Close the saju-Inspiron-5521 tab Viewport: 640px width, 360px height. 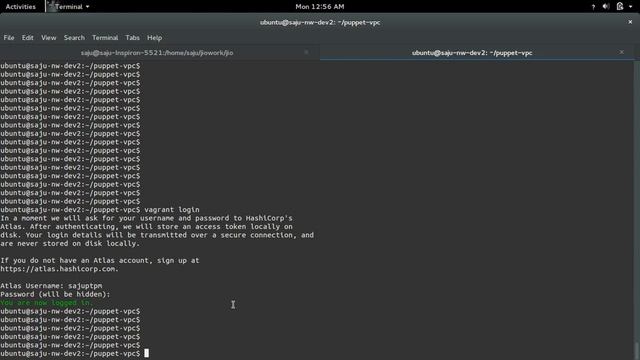tap(306, 52)
